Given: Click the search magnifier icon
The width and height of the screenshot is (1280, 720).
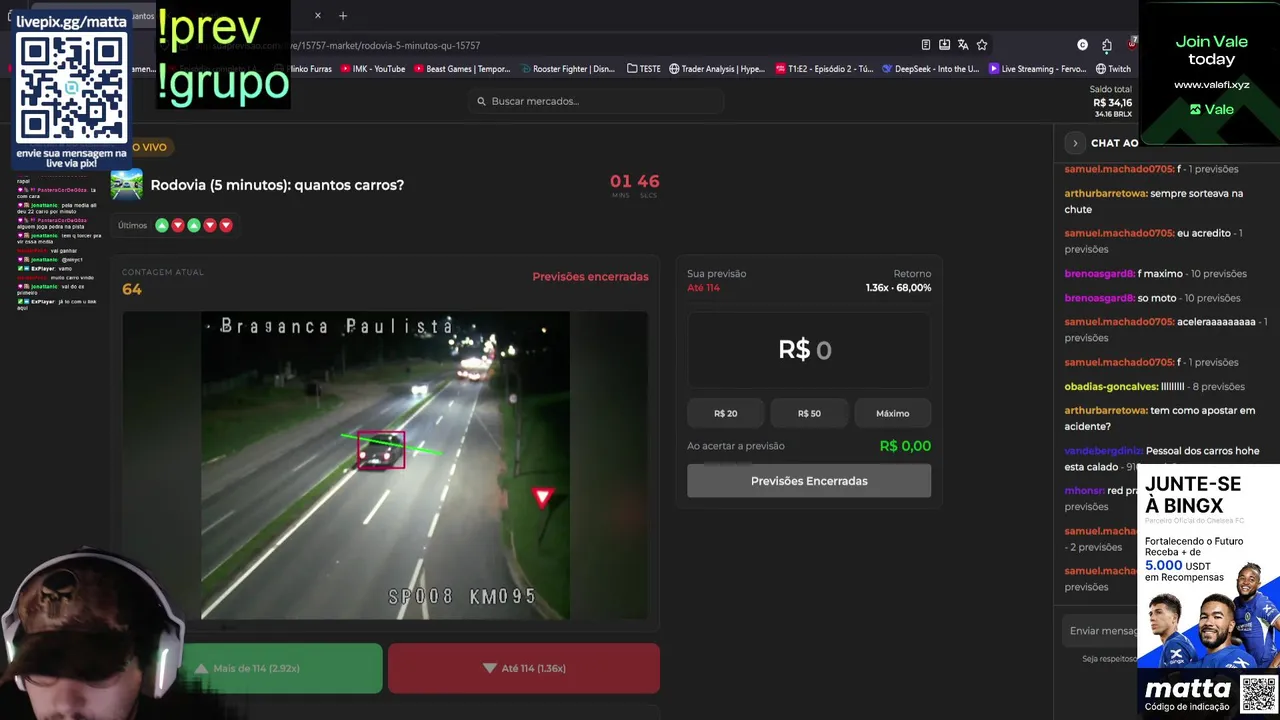Looking at the screenshot, I should (481, 101).
